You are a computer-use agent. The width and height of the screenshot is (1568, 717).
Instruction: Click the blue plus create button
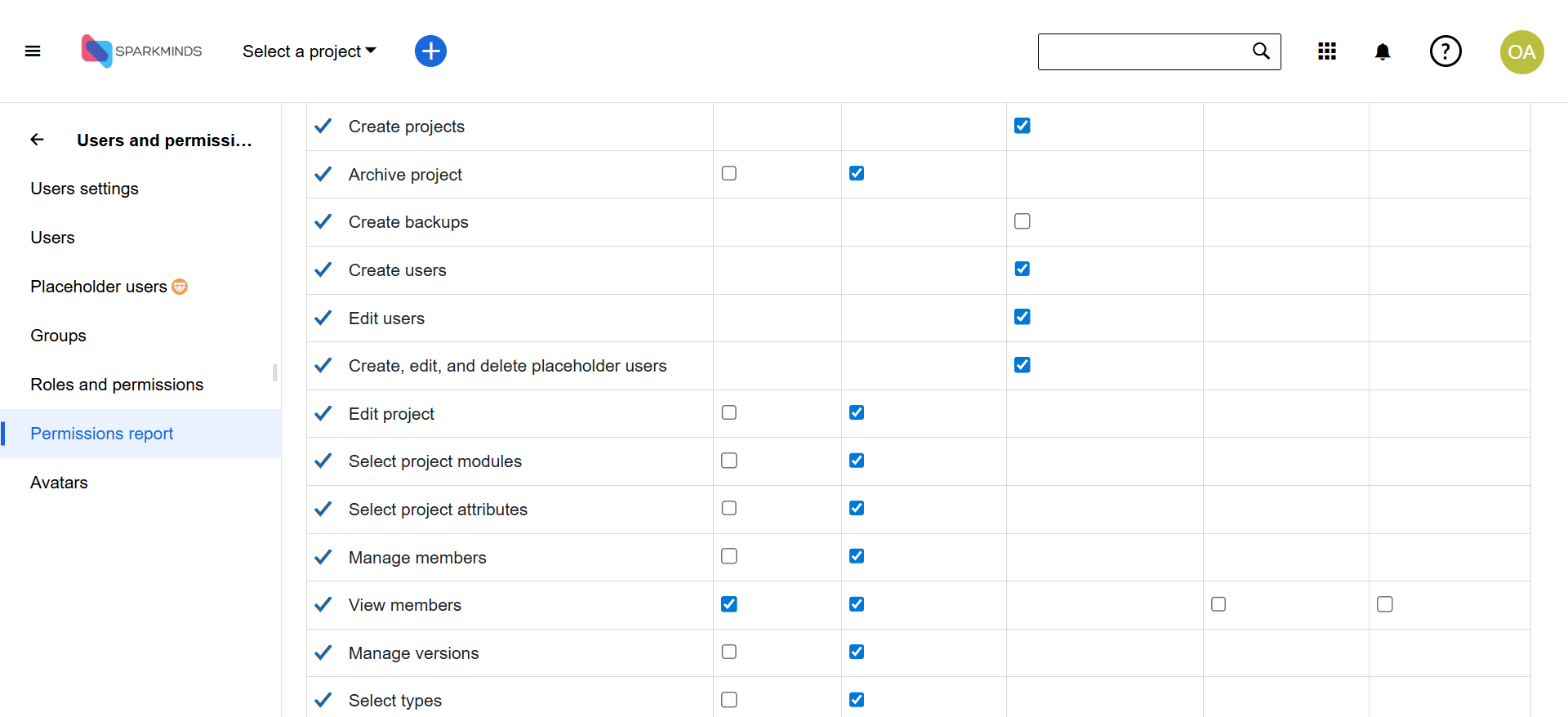430,51
